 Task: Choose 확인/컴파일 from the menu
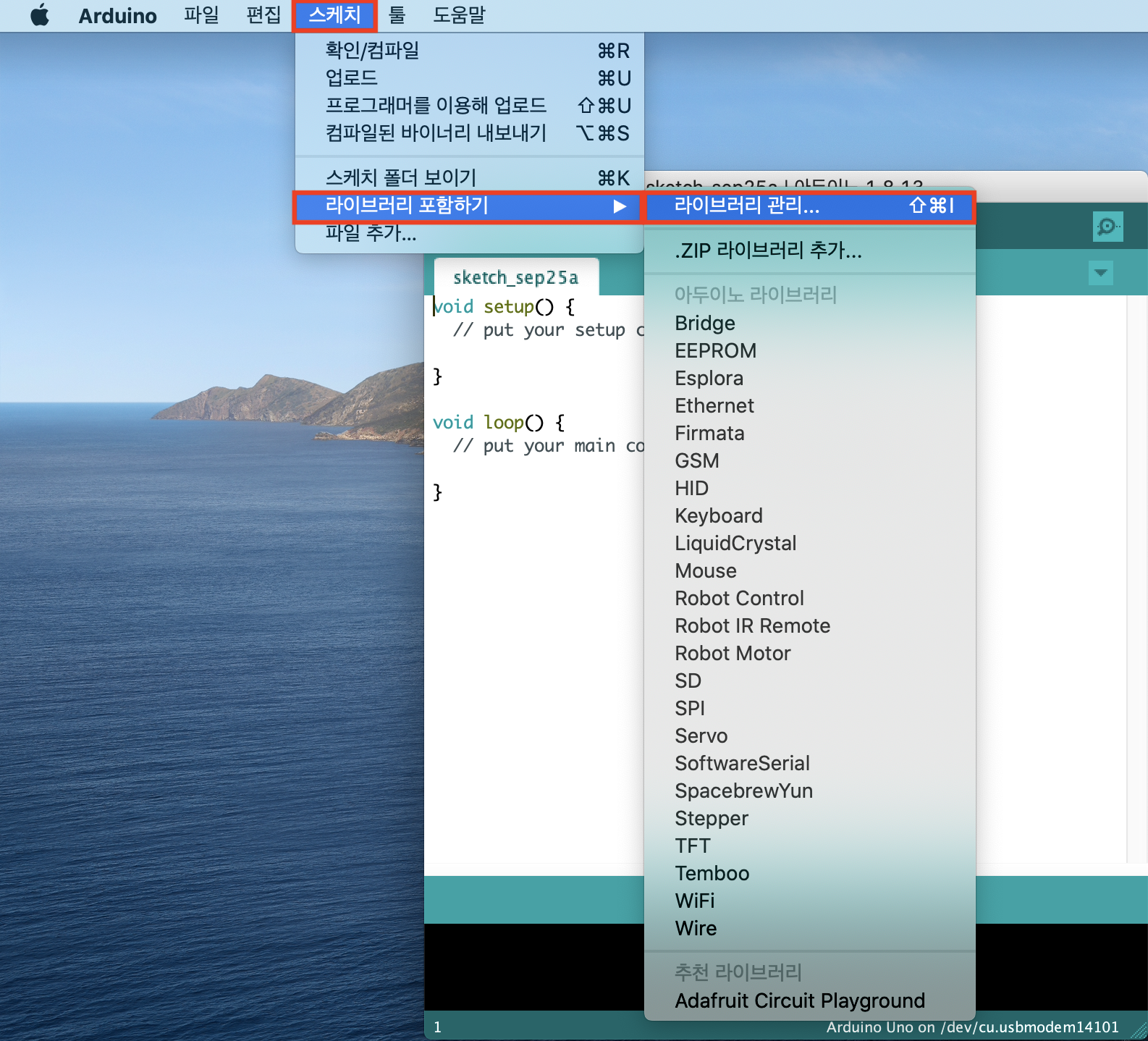click(470, 51)
